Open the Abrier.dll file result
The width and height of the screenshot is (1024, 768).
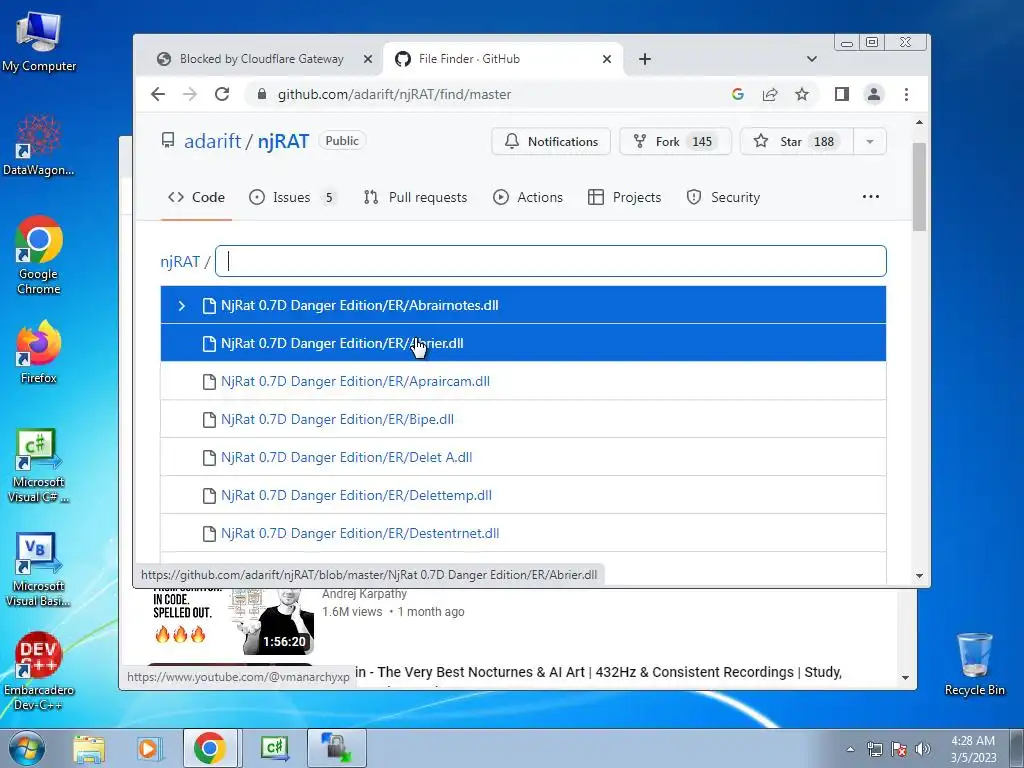(x=523, y=343)
